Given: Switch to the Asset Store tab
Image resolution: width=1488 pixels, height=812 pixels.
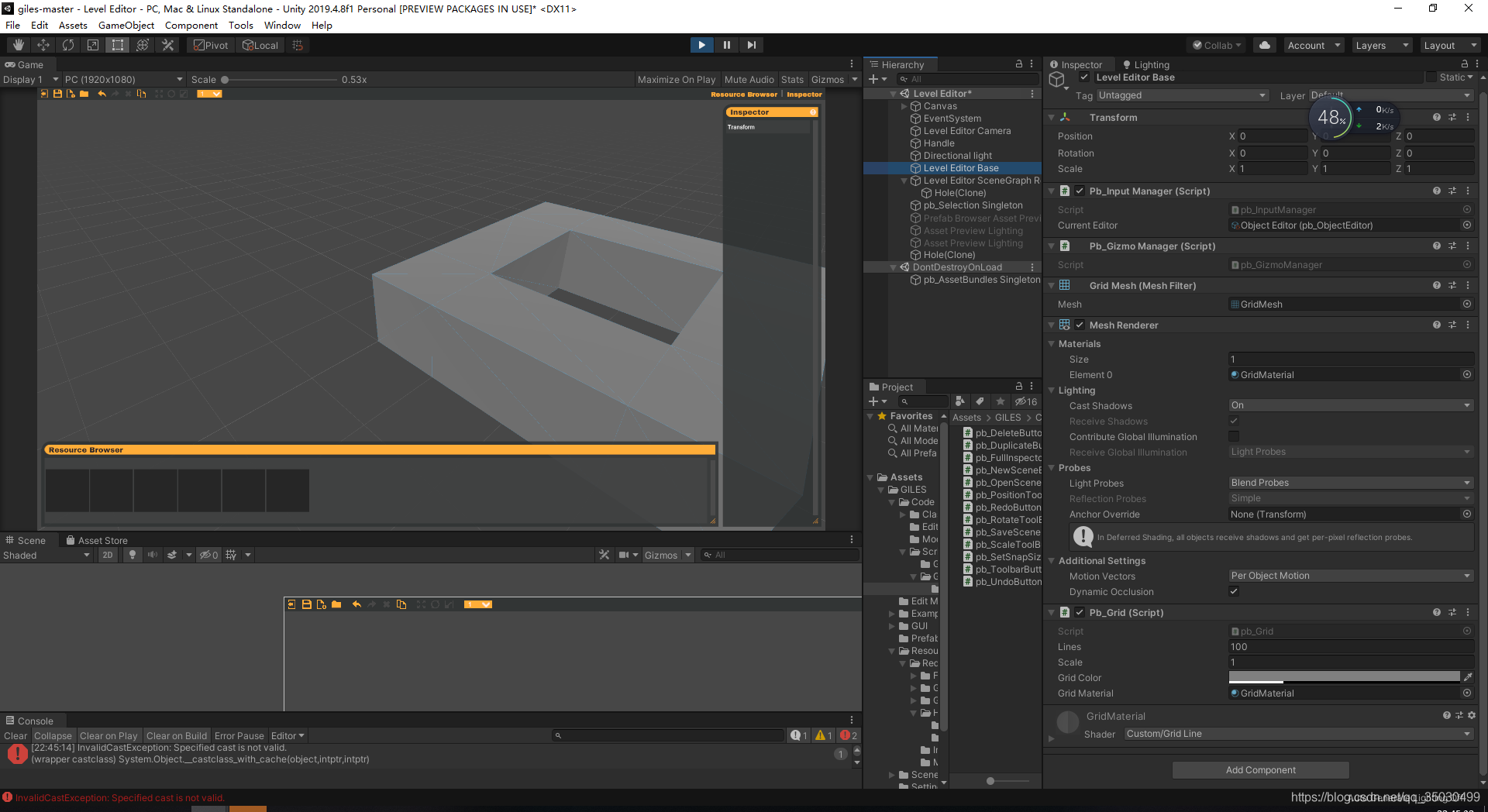Looking at the screenshot, I should point(103,539).
